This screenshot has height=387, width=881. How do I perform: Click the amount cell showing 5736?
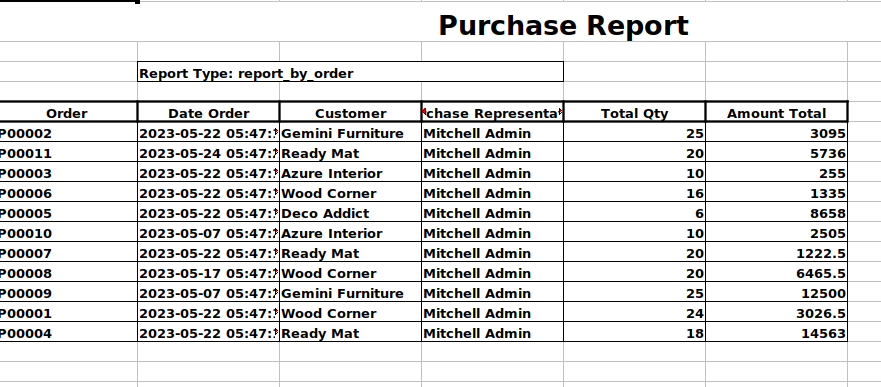point(776,153)
